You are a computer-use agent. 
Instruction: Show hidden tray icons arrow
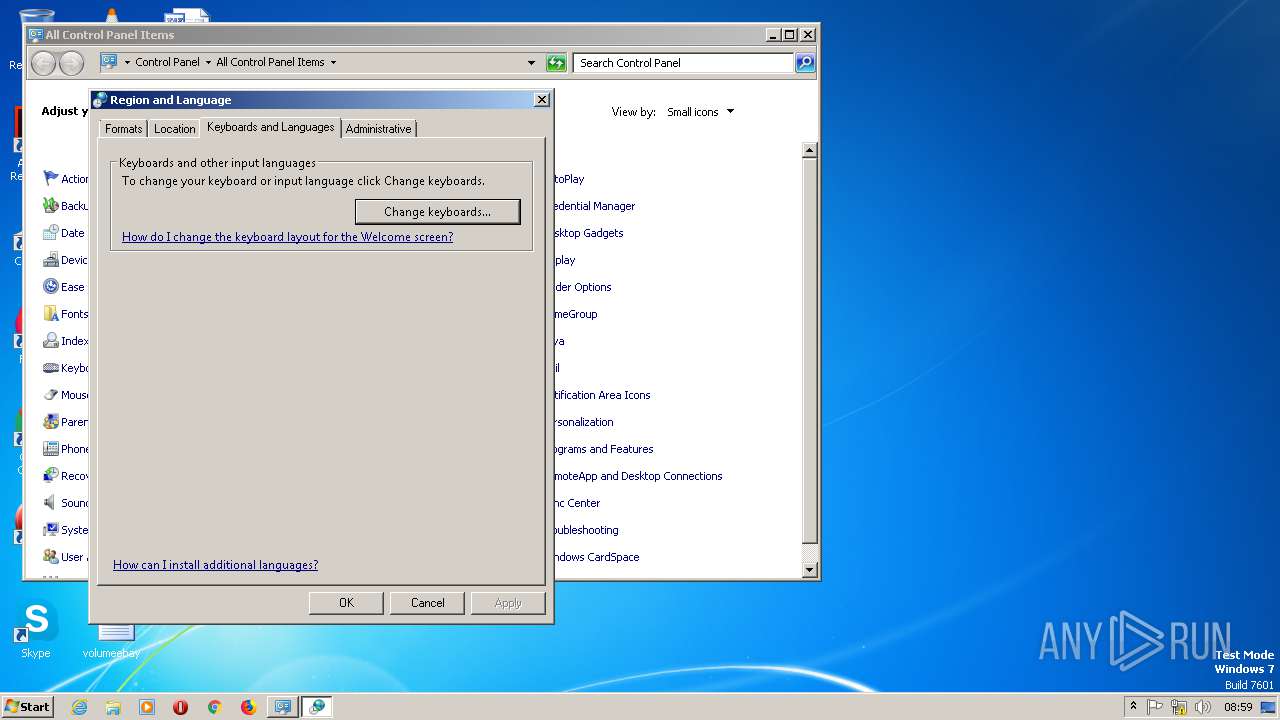[x=1133, y=706]
